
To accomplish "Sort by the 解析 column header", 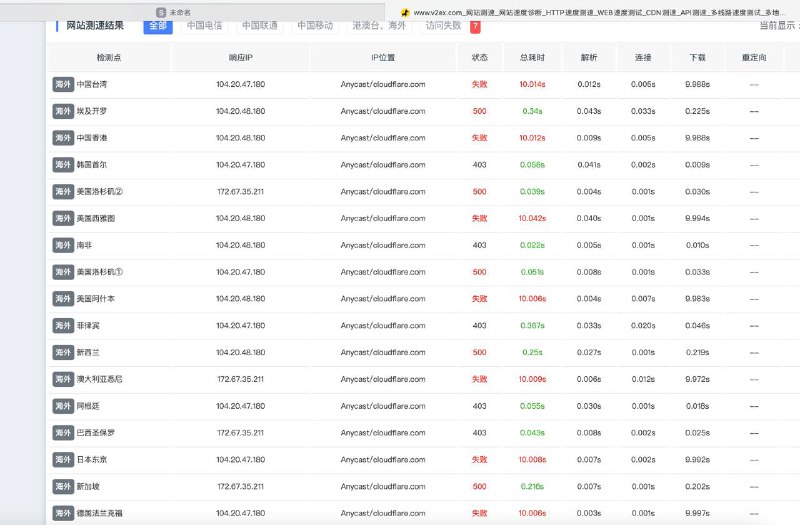I will click(589, 58).
